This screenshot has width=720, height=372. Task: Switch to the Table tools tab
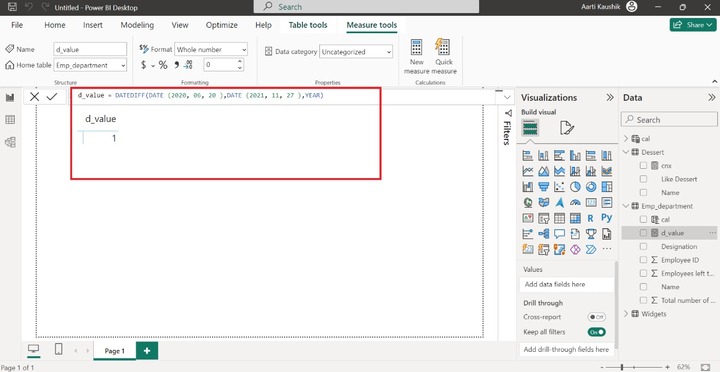pyautogui.click(x=308, y=25)
